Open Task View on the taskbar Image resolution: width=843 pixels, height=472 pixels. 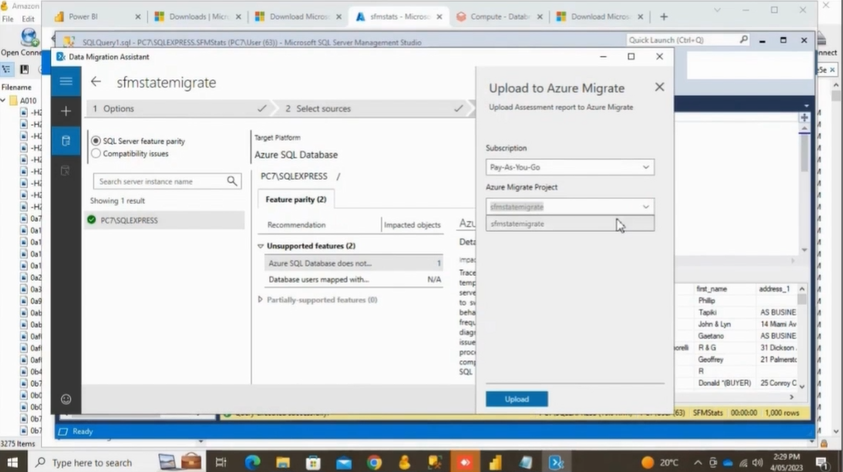tap(220, 462)
